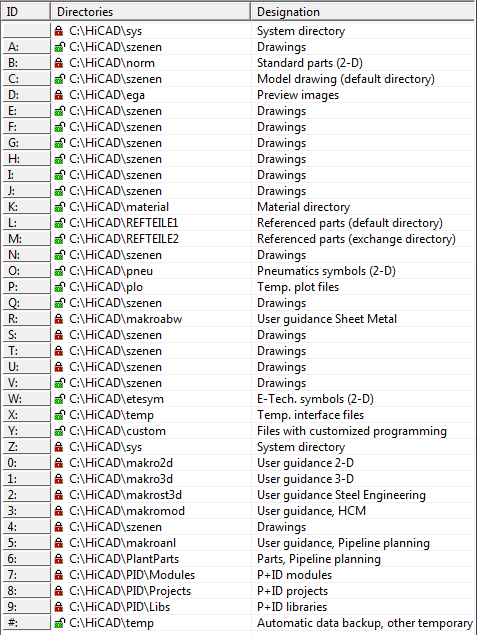
Task: Sort by the Directories column header
Action: click(151, 12)
